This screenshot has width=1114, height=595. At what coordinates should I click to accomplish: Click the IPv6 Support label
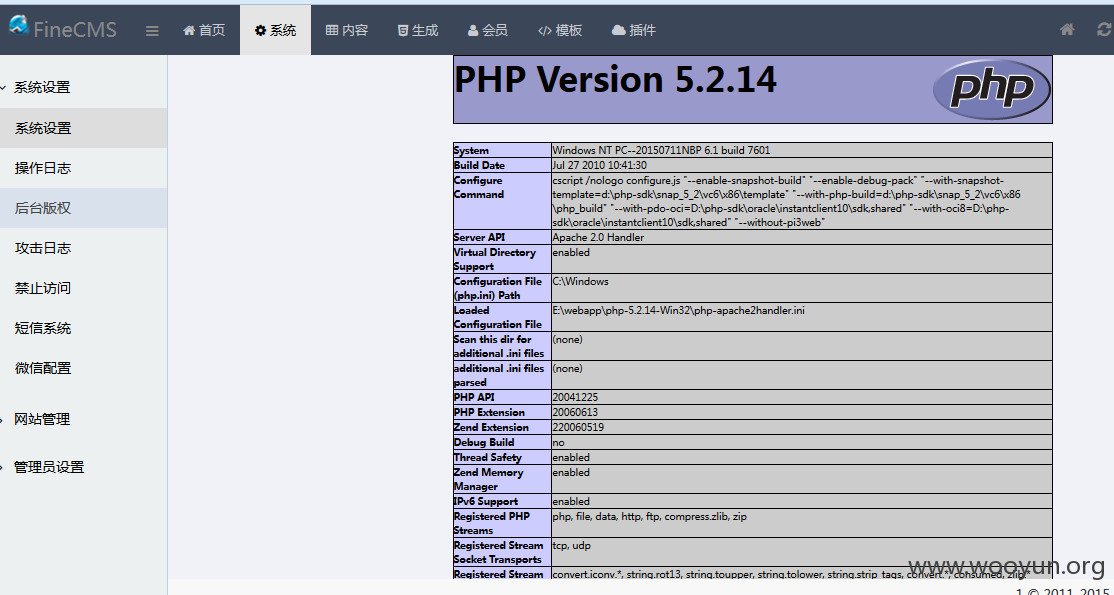tap(486, 502)
